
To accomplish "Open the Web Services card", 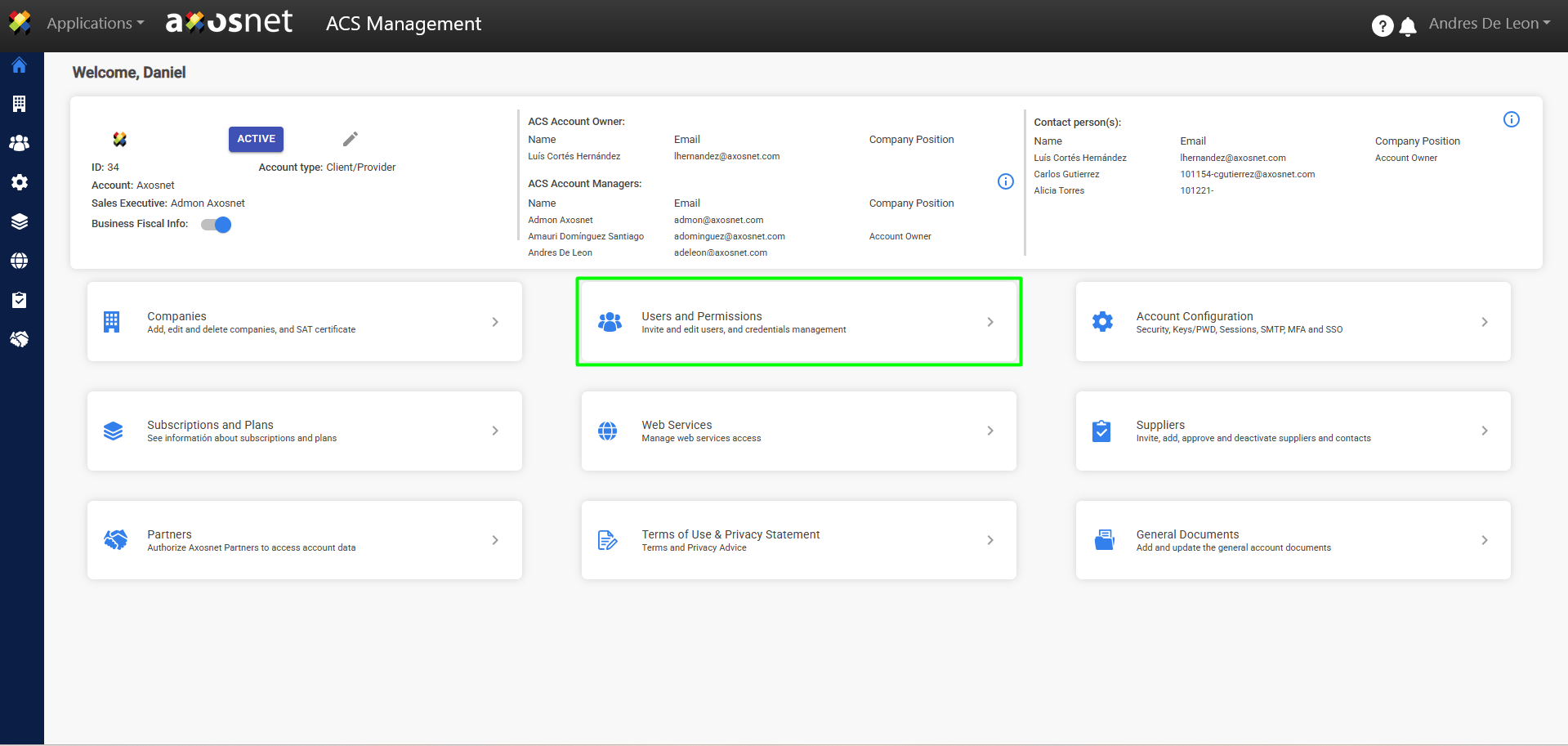I will 798,431.
